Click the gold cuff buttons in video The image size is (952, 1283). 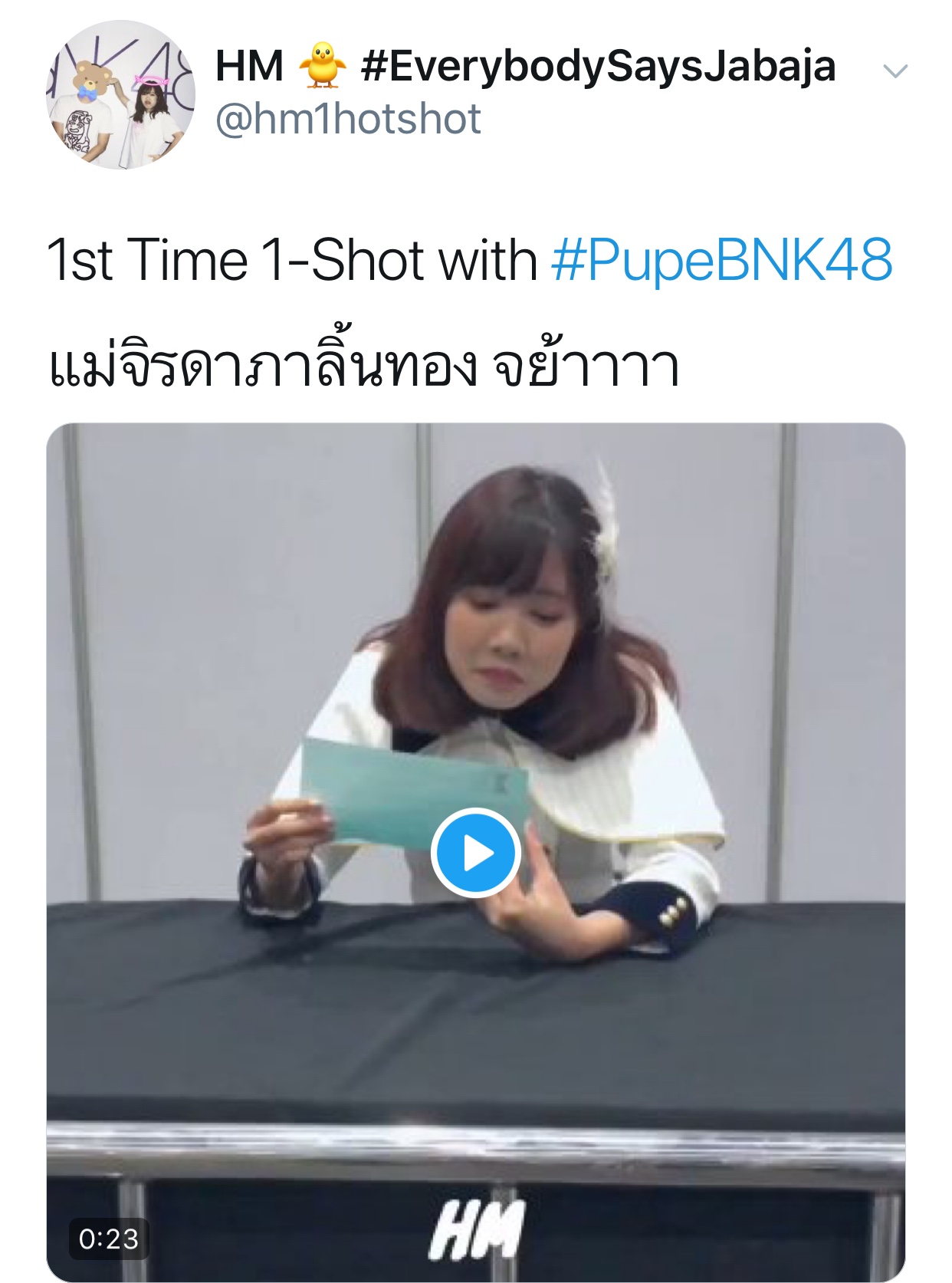pyautogui.click(x=671, y=913)
